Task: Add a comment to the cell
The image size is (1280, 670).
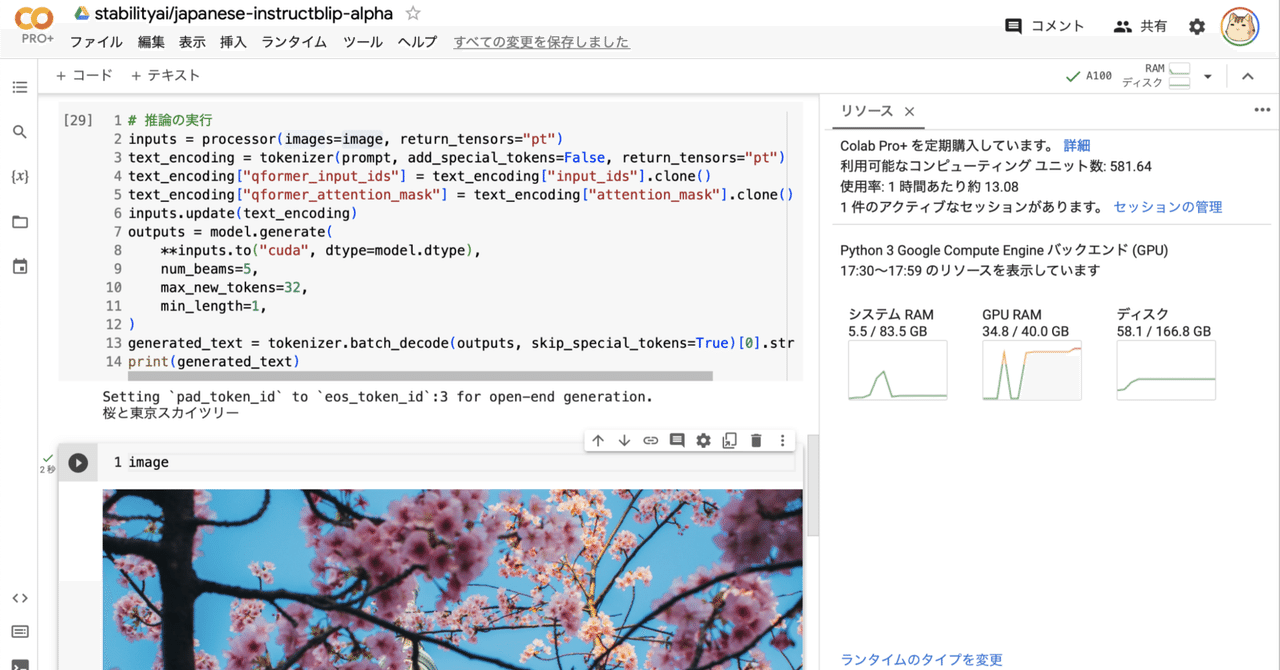Action: tap(677, 440)
